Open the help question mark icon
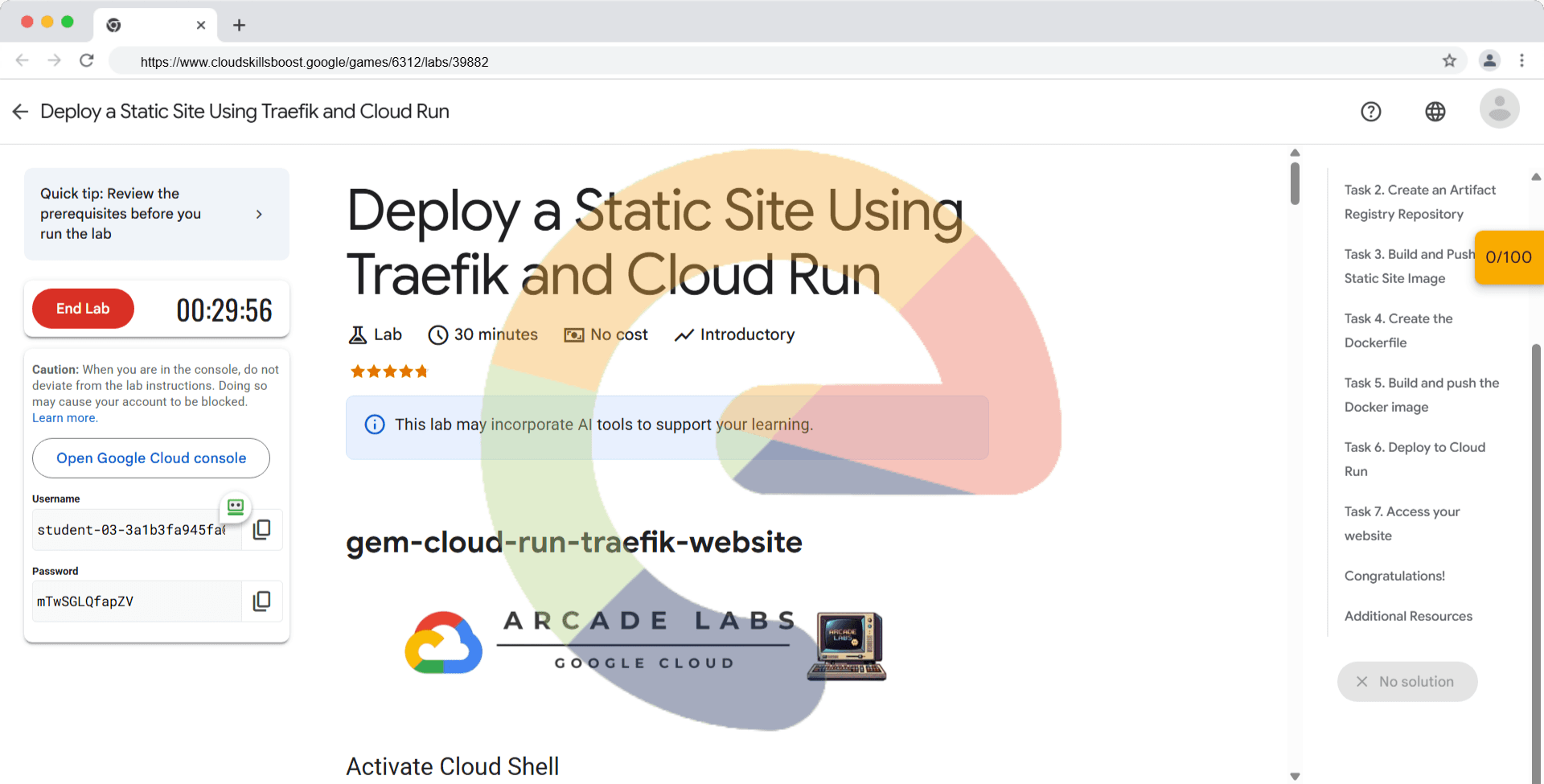1544x784 pixels. click(1370, 112)
